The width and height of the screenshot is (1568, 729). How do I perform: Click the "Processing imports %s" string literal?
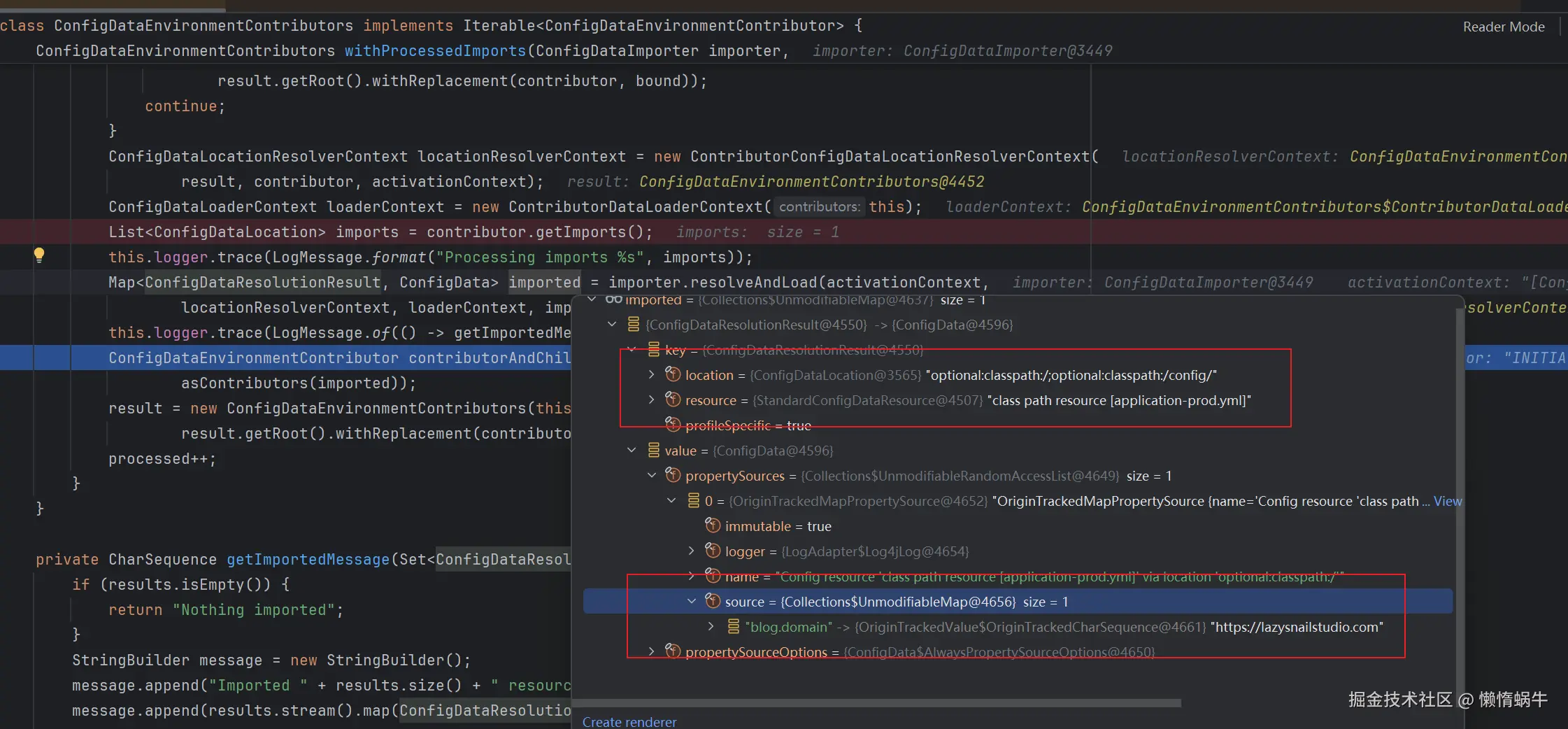tap(540, 257)
